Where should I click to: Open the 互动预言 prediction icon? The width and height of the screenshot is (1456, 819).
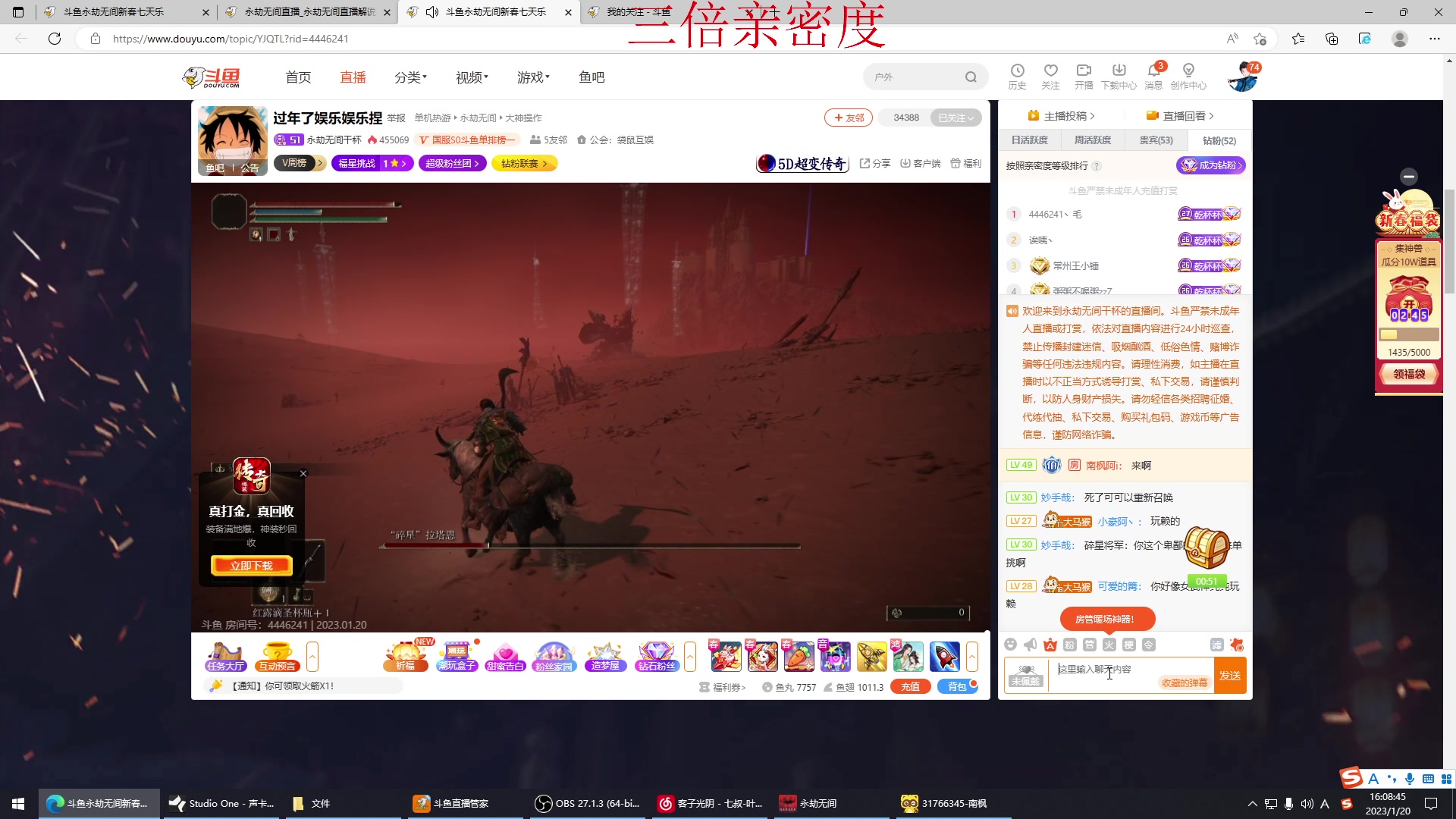(277, 656)
